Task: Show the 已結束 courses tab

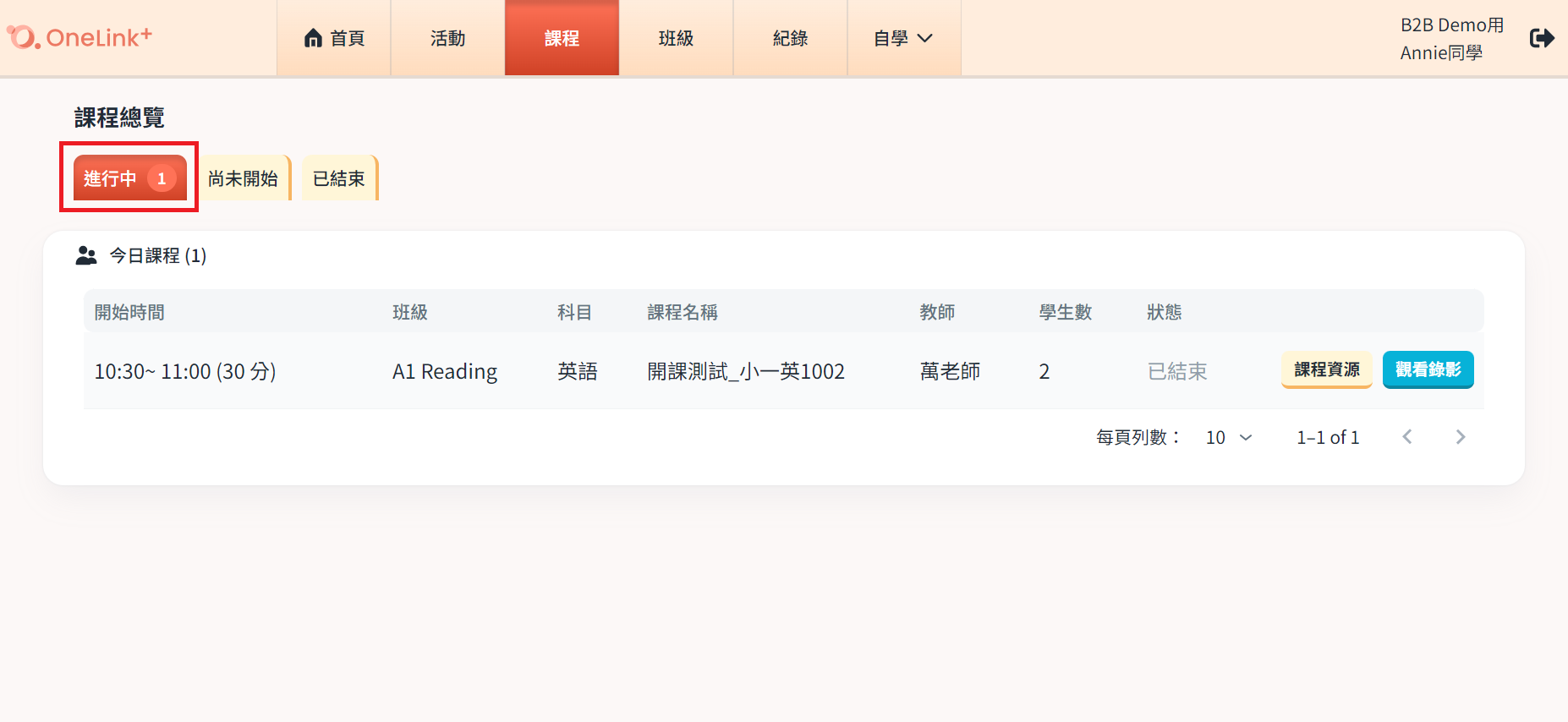Action: 339,178
